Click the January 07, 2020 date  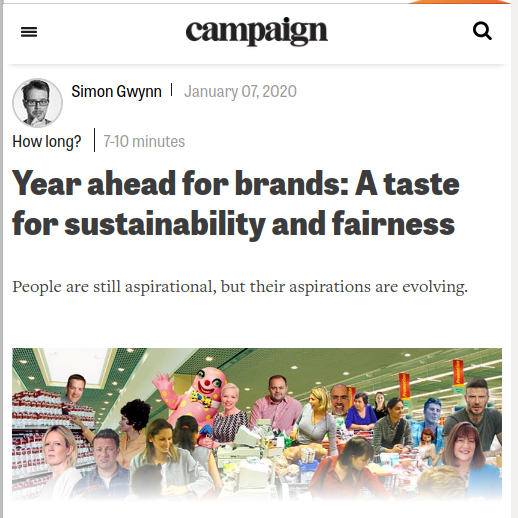(240, 91)
